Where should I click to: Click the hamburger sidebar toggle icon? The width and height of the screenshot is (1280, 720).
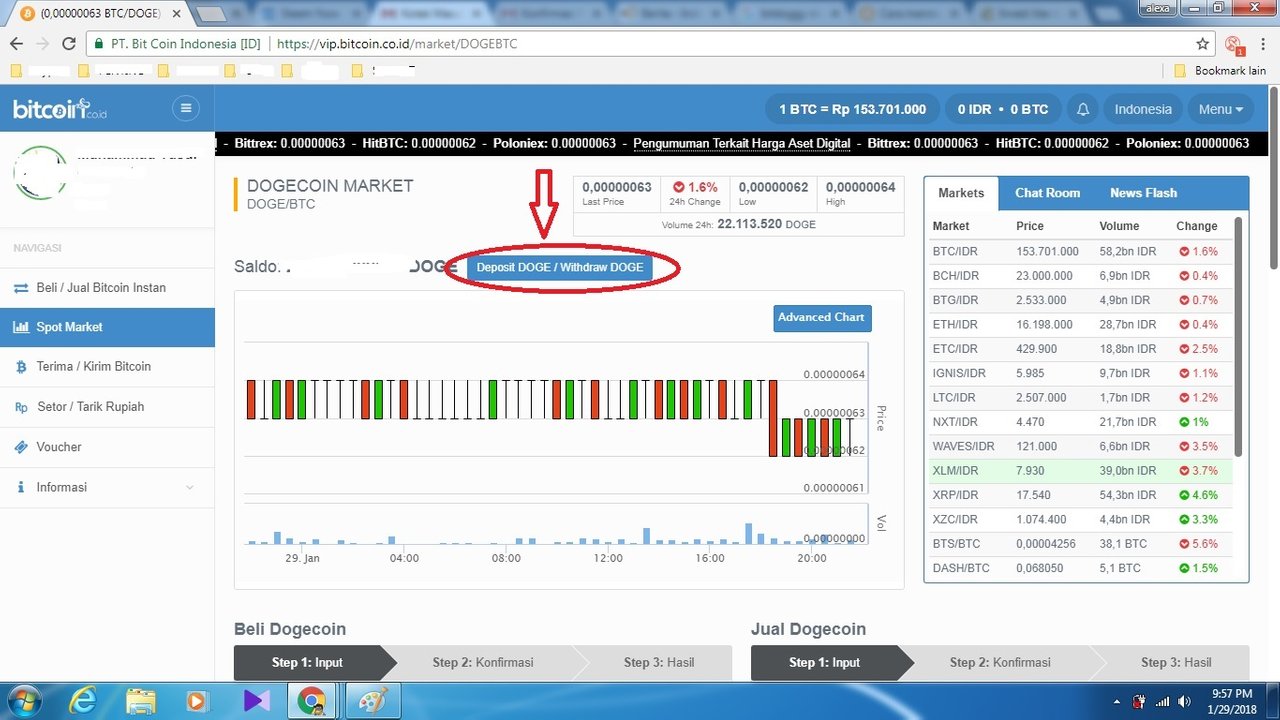186,109
